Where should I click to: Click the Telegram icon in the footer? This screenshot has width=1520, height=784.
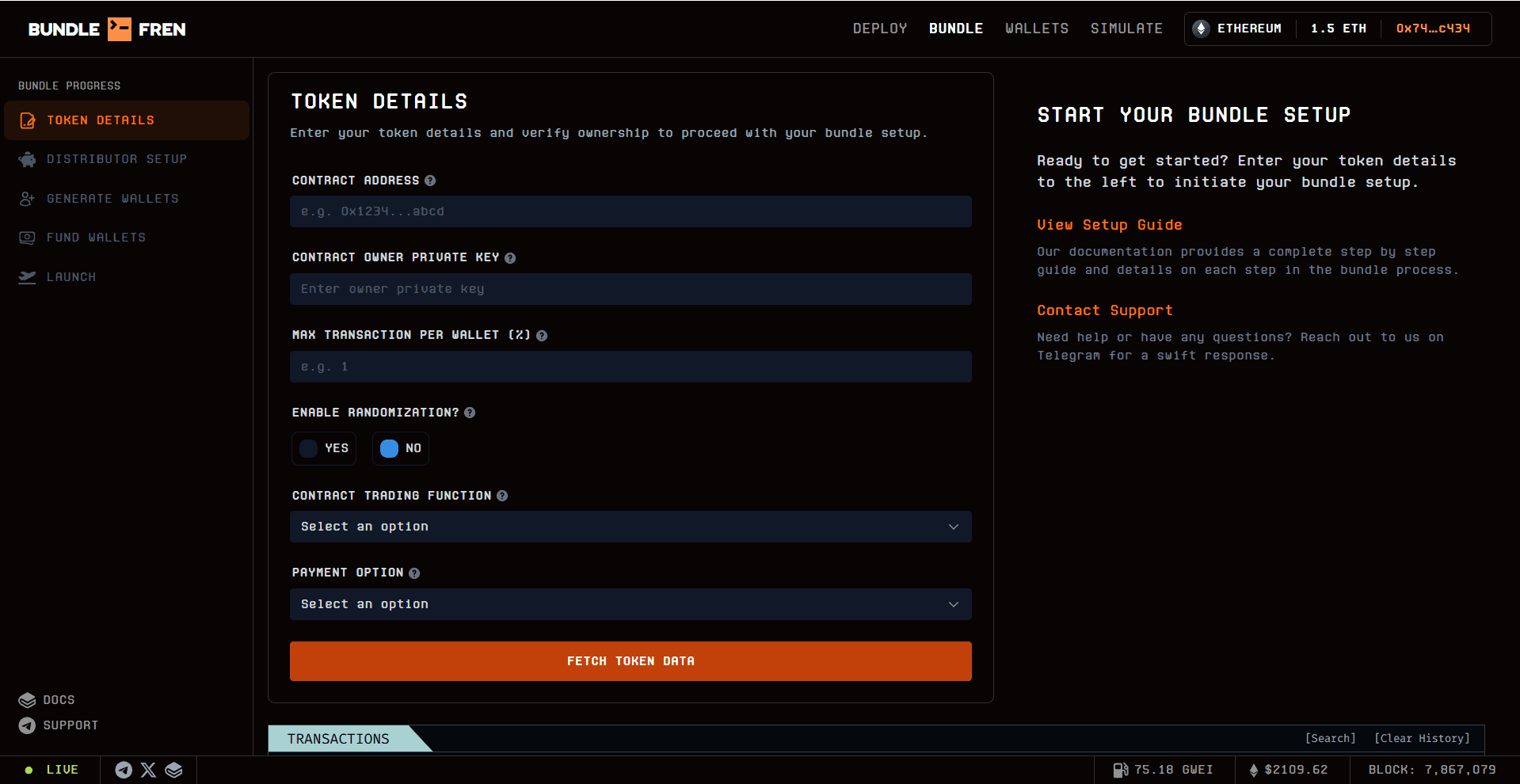(x=124, y=770)
